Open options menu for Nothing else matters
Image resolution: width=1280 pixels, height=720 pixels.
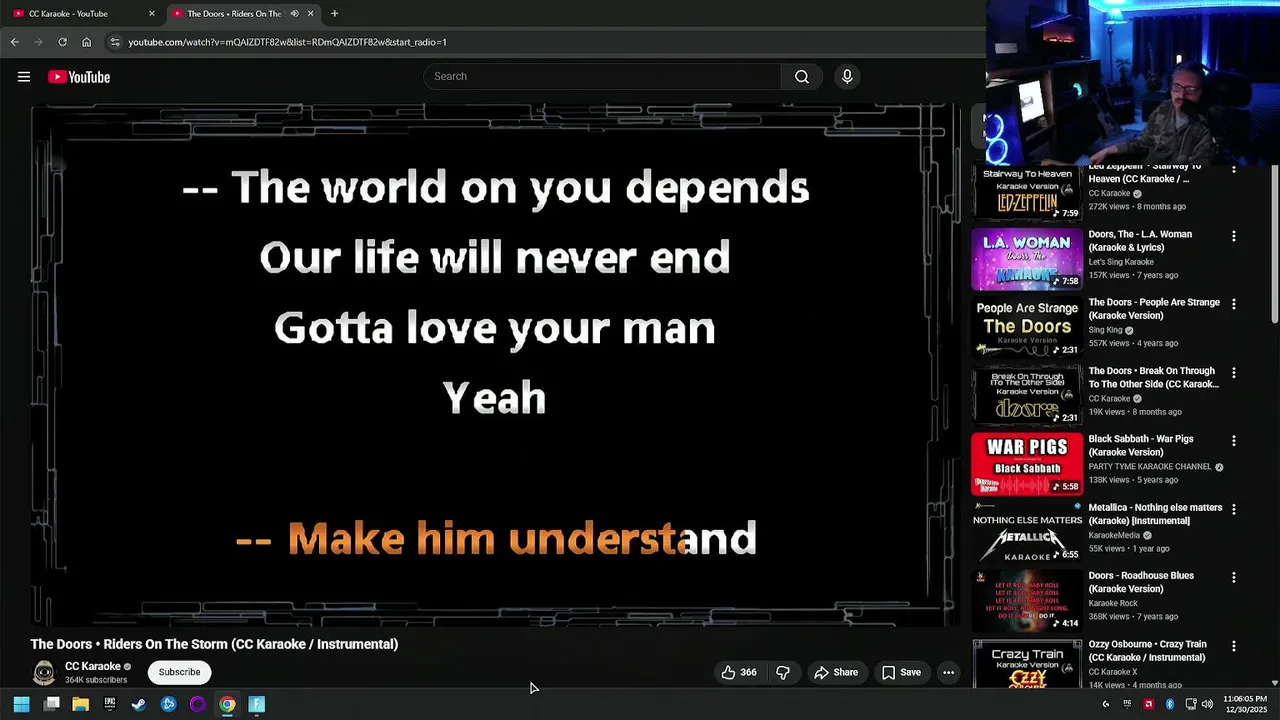click(x=1233, y=509)
